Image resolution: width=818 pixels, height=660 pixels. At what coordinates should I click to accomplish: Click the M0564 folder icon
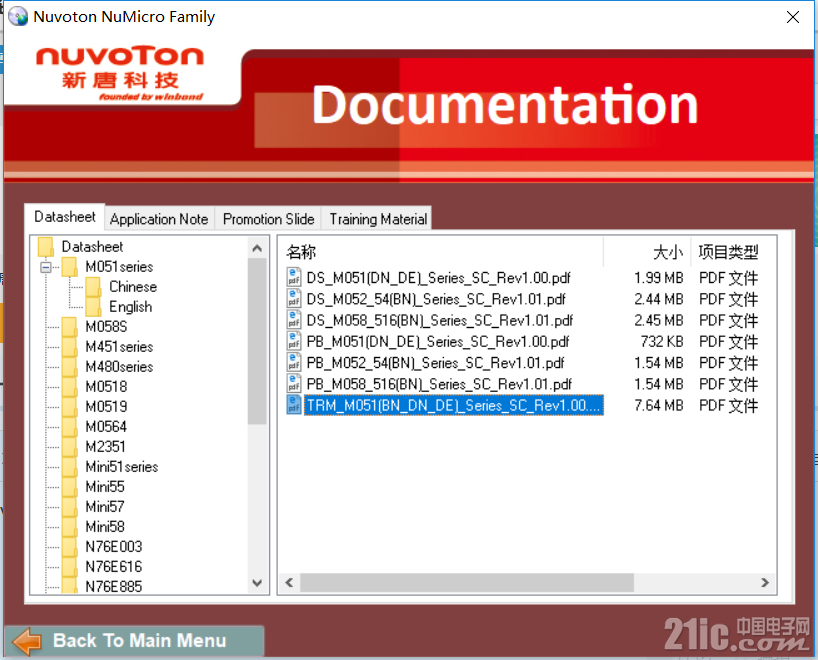tap(69, 427)
